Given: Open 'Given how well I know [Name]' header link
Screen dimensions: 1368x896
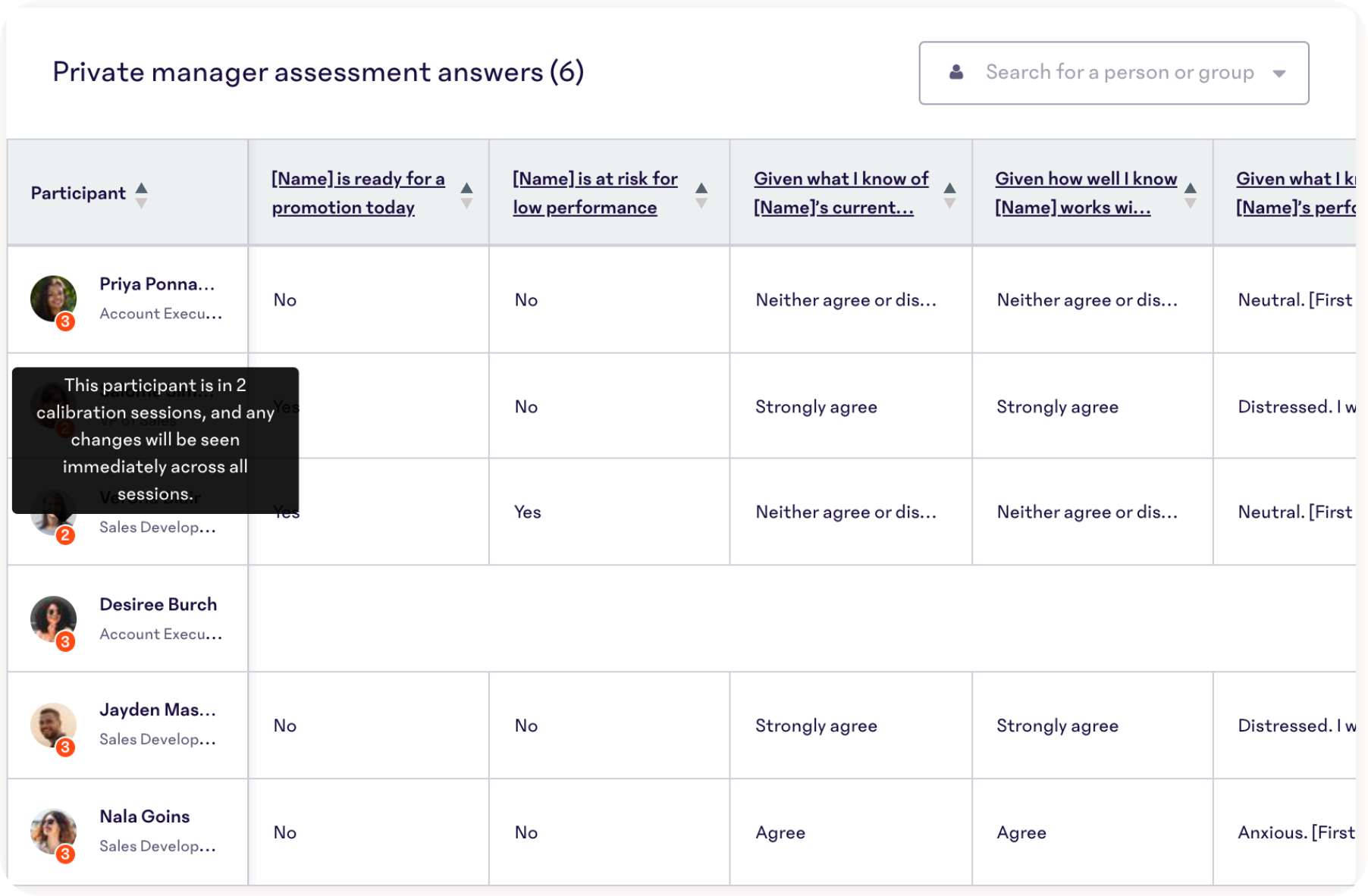Looking at the screenshot, I should (1085, 193).
